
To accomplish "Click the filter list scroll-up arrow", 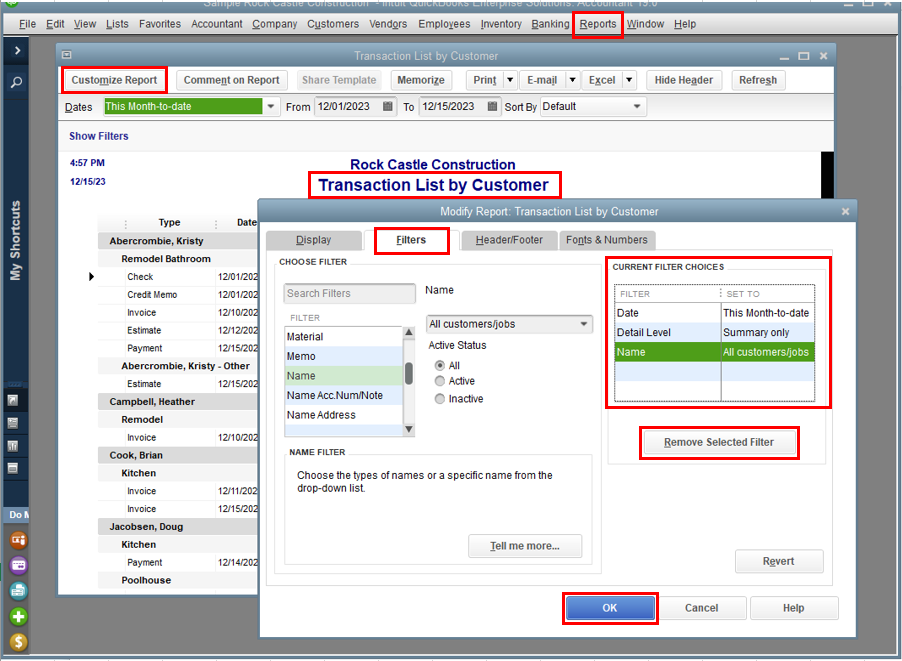I will coord(409,333).
